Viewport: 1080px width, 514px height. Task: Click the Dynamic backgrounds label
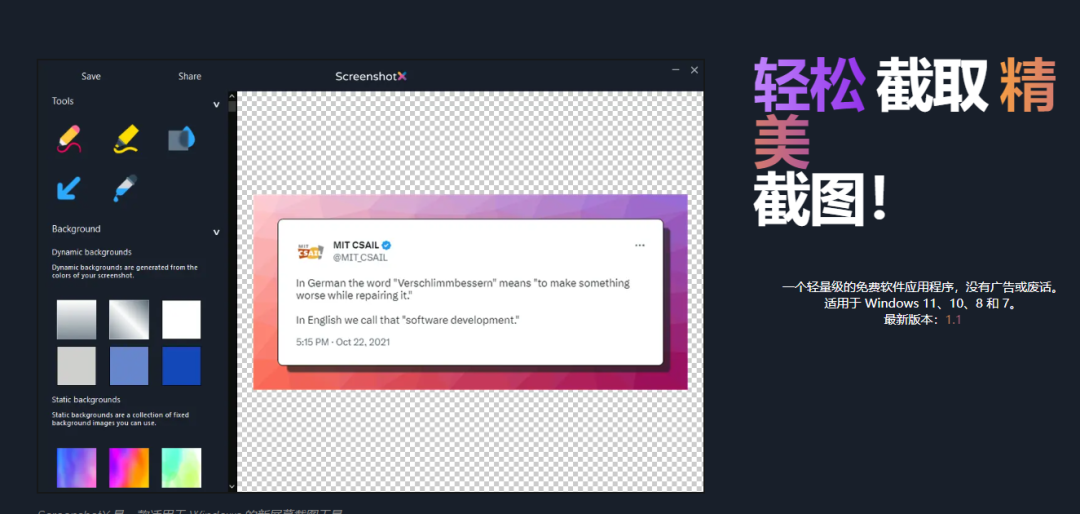(92, 252)
